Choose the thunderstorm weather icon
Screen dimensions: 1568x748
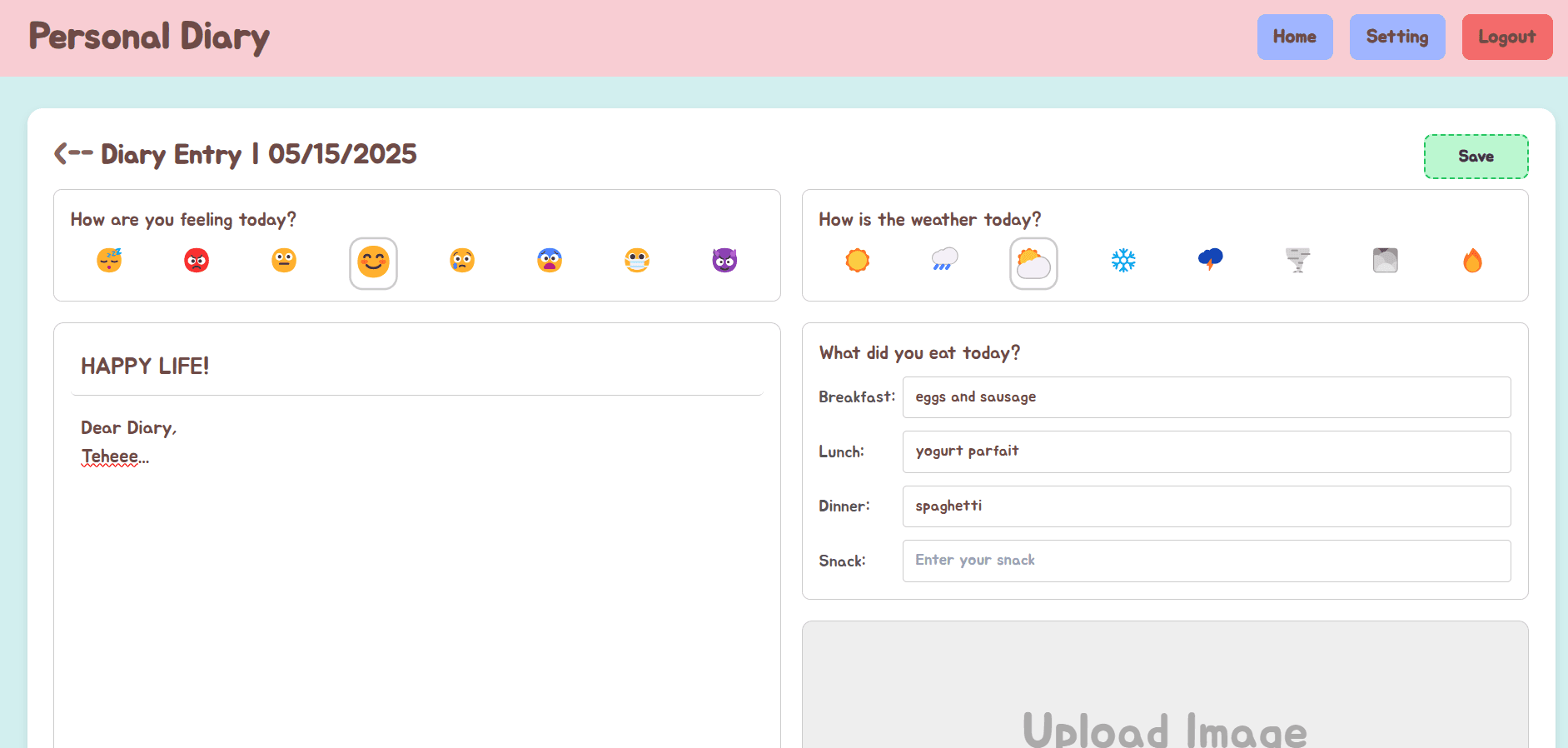[1211, 261]
